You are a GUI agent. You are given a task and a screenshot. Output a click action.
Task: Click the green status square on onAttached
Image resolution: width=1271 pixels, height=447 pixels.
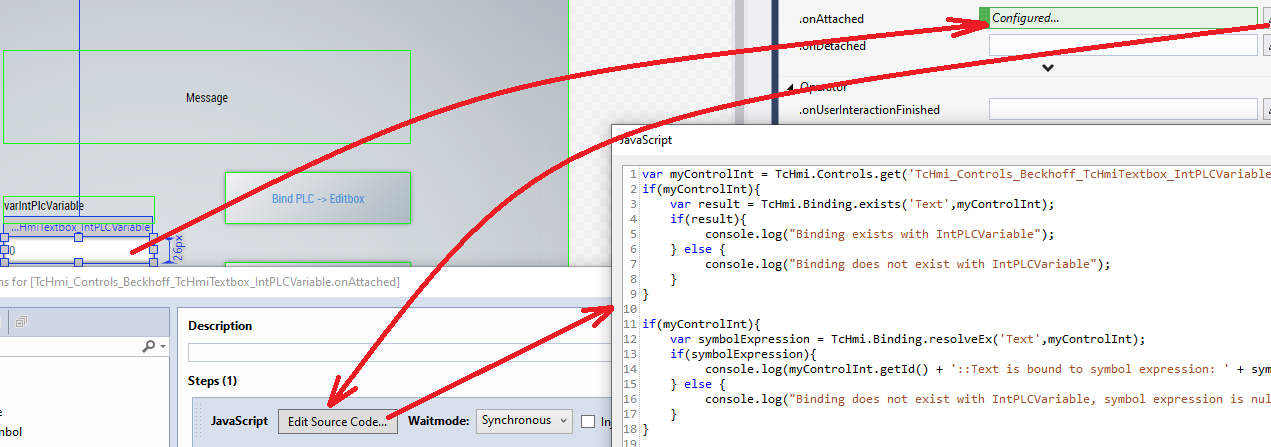coord(984,18)
